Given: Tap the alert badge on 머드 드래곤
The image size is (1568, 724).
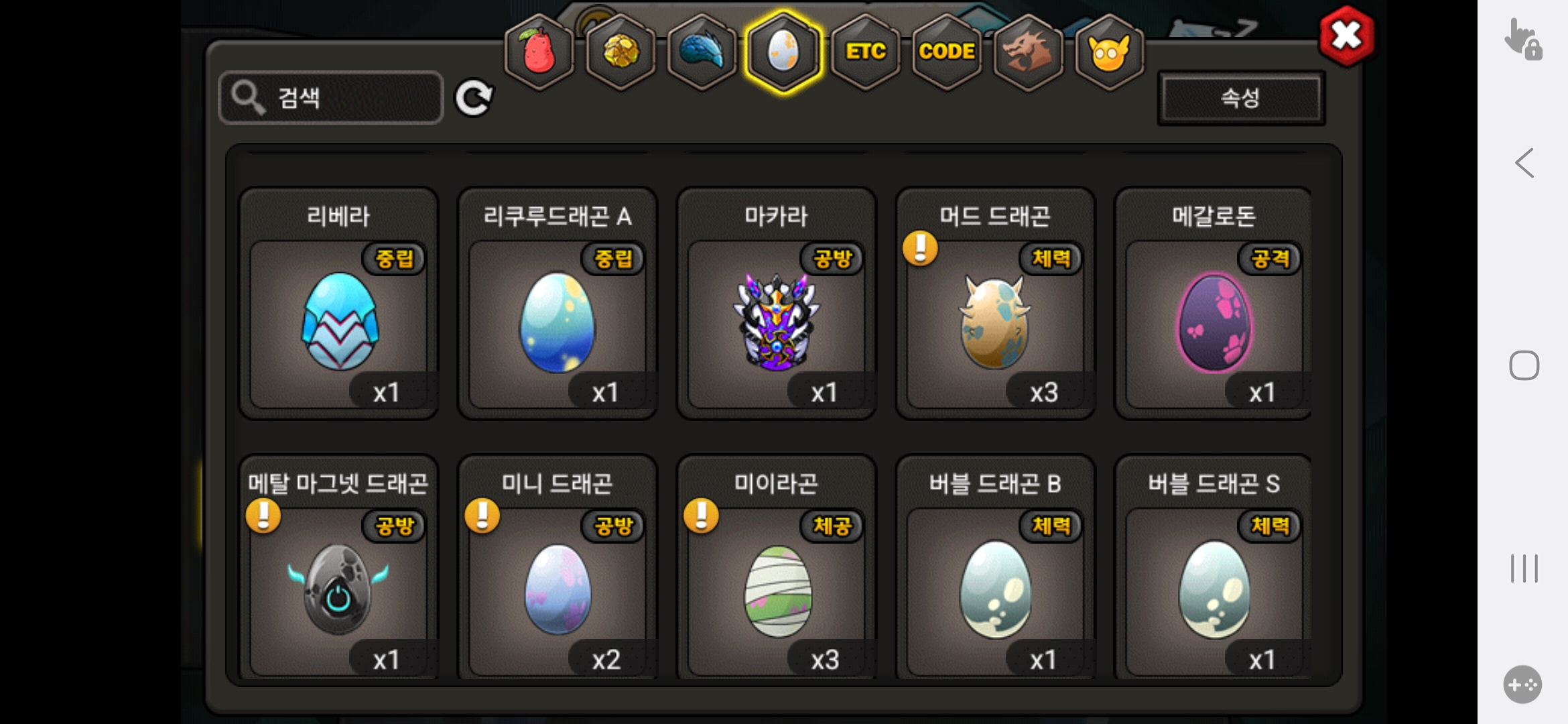Looking at the screenshot, I should pyautogui.click(x=920, y=249).
